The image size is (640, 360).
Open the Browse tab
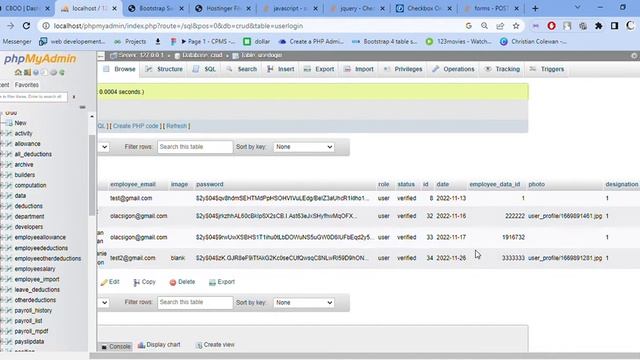(120, 69)
